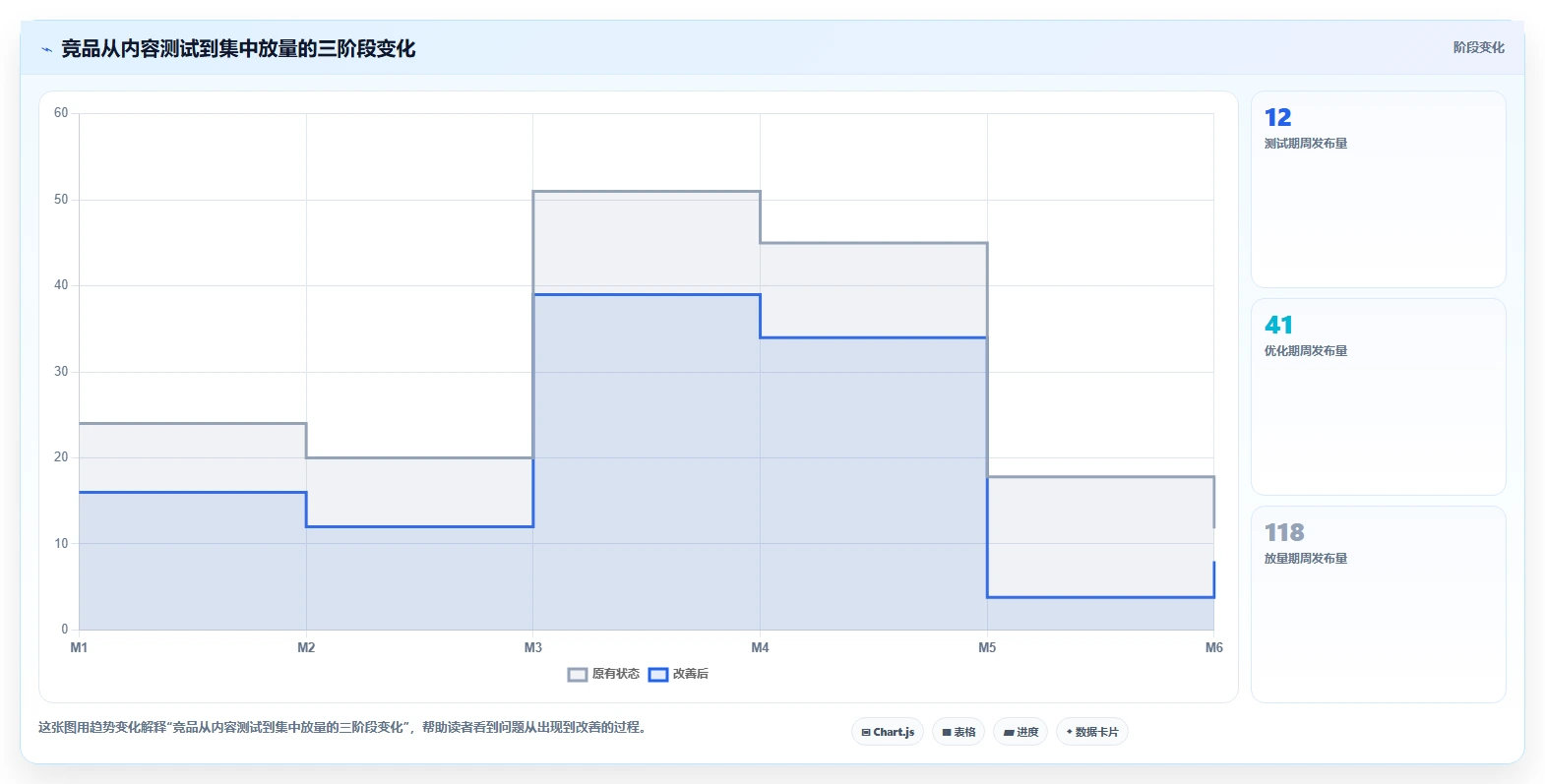
Task: Click the y-axis value 0
Action: 65,630
